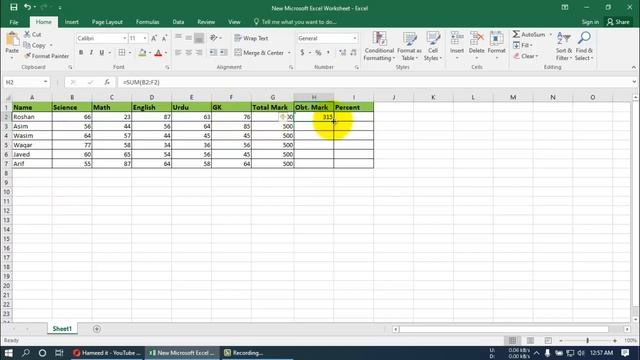Decrease font size with the shrink-font icon
The height and width of the screenshot is (360, 640).
click(x=164, y=38)
